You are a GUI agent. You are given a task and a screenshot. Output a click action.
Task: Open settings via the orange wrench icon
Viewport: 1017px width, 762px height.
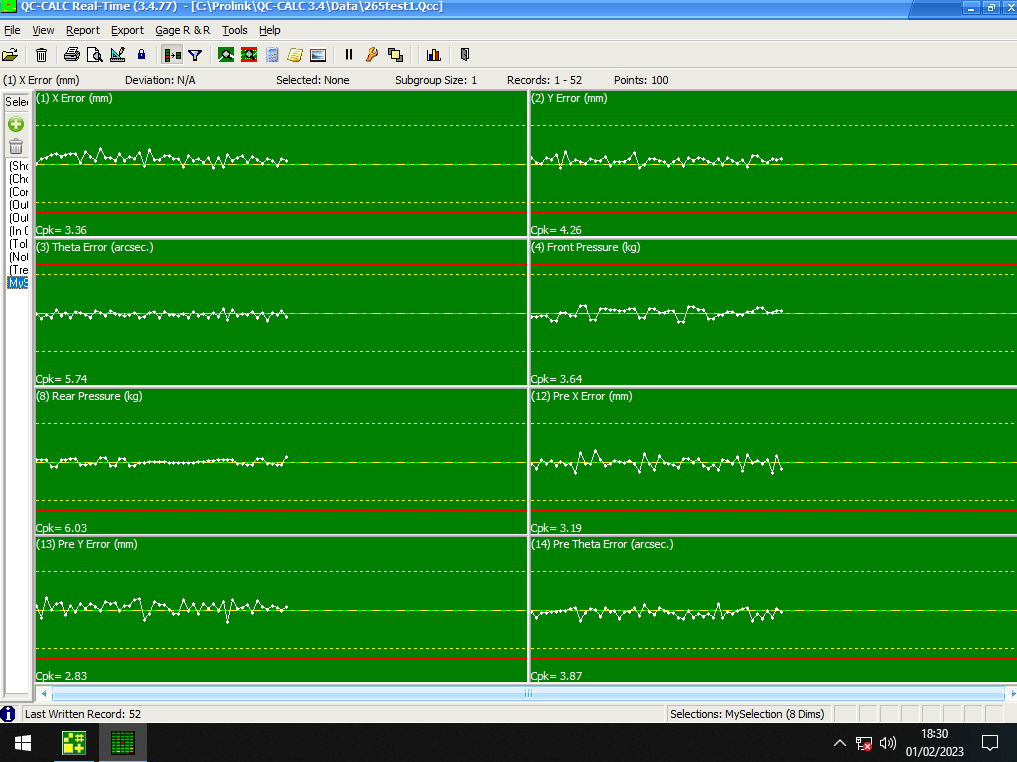pos(372,55)
